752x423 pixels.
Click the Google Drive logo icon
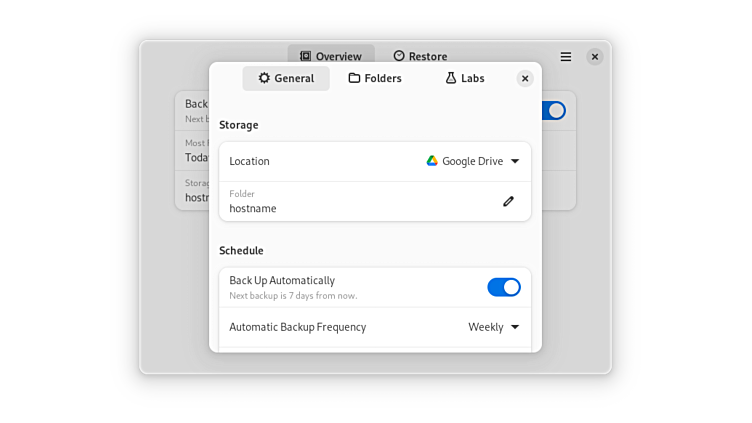432,161
